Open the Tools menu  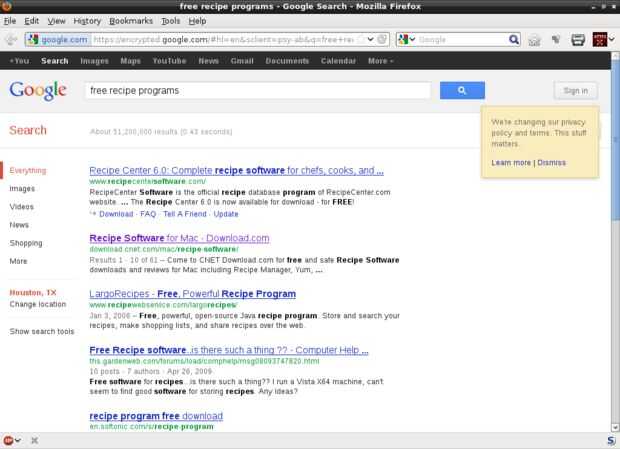click(170, 21)
